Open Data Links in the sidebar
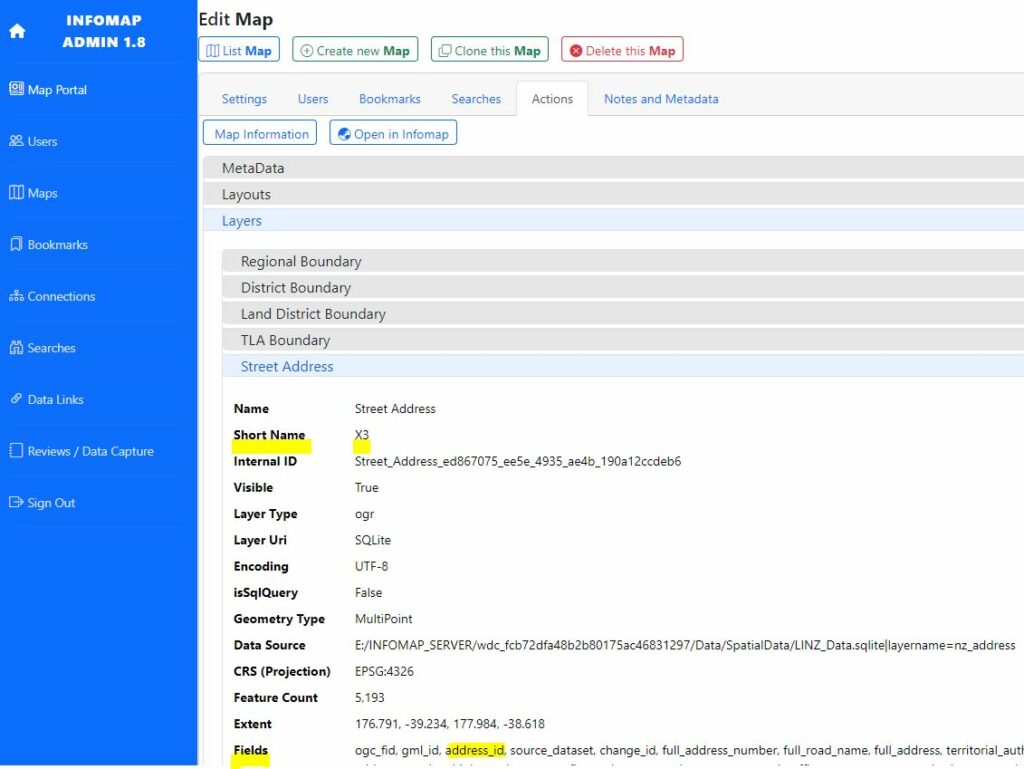The width and height of the screenshot is (1024, 769). (x=46, y=400)
